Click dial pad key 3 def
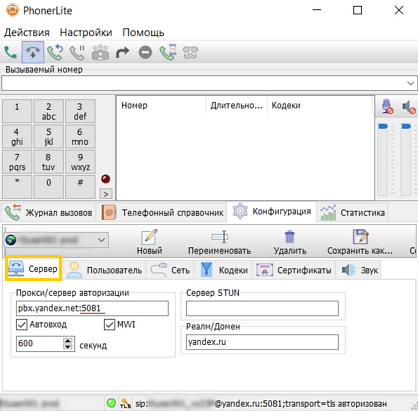Screen dimensions: 418x411 click(x=80, y=111)
